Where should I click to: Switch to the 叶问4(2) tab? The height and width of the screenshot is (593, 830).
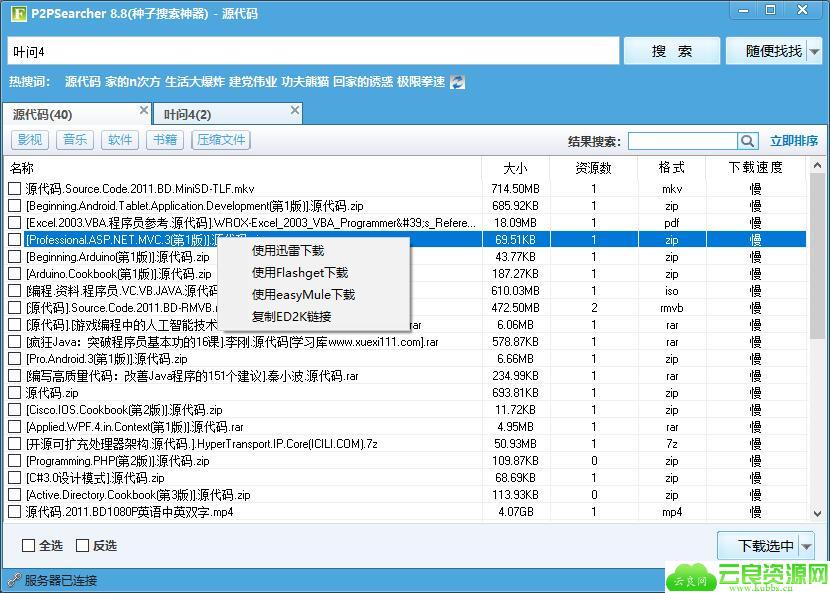228,114
